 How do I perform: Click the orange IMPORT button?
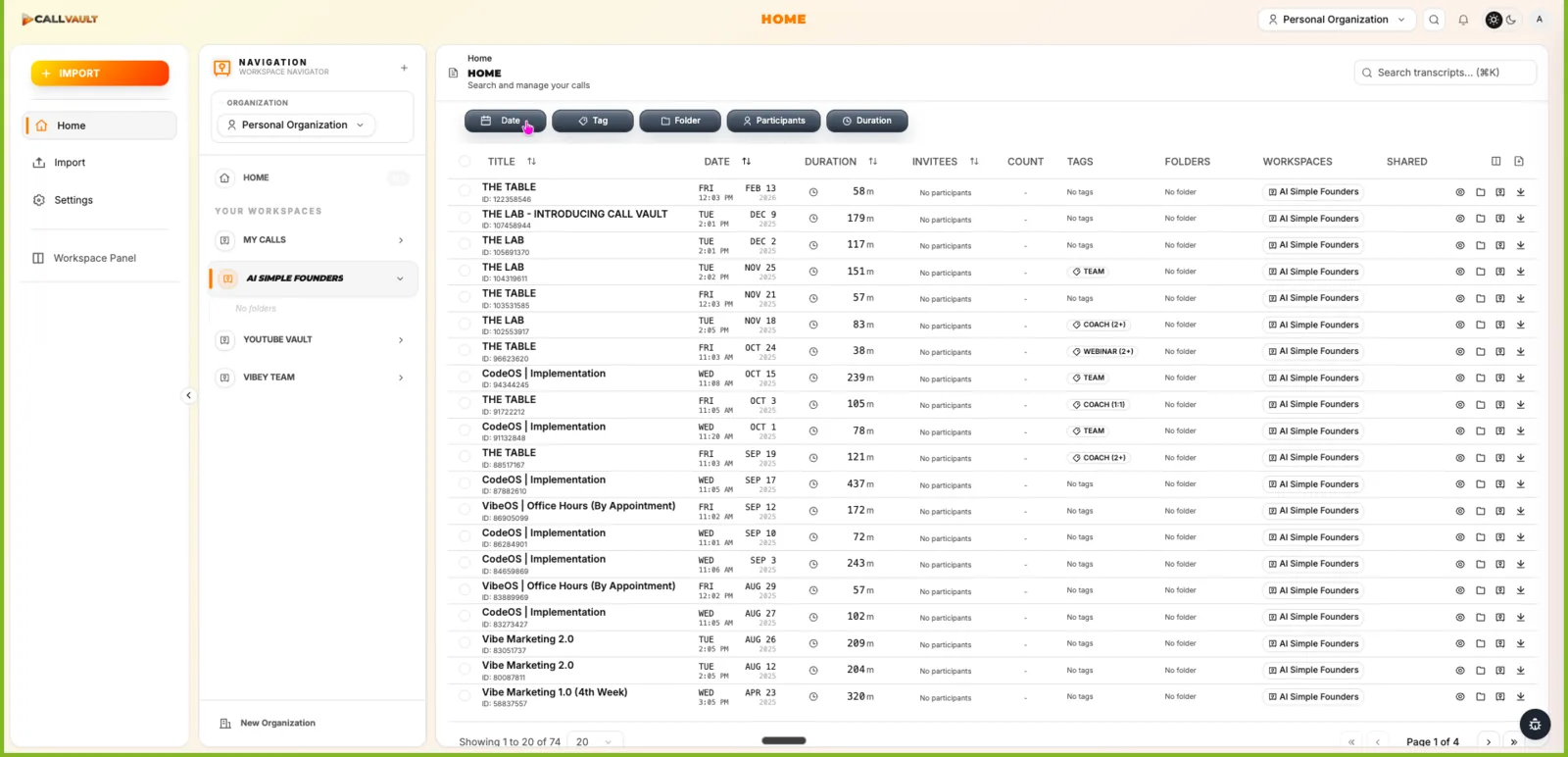[100, 74]
